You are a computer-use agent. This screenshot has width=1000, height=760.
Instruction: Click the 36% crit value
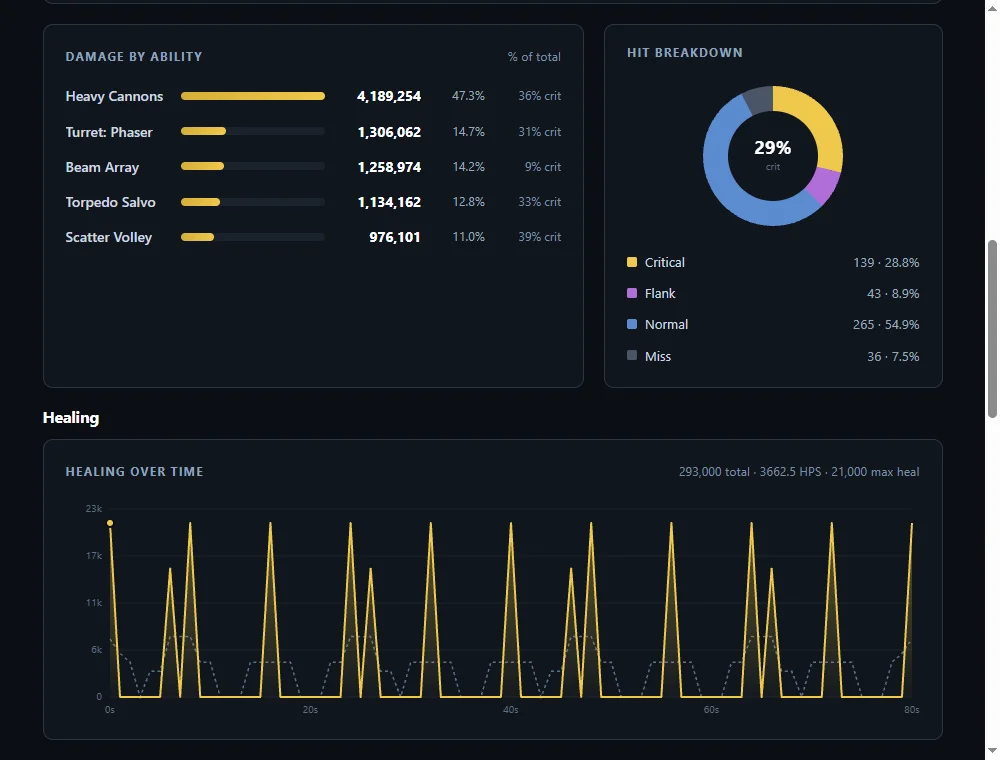pyautogui.click(x=540, y=96)
